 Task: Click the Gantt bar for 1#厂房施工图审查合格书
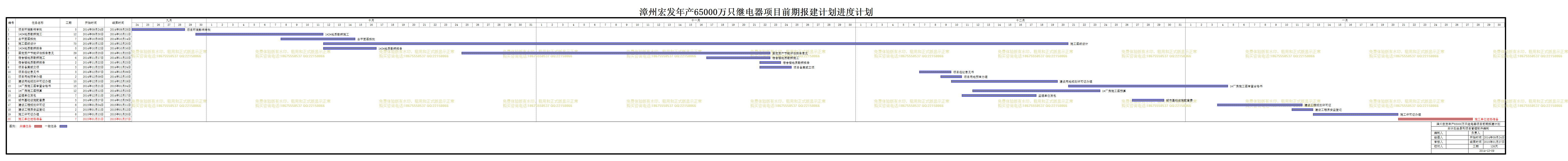tap(1148, 86)
